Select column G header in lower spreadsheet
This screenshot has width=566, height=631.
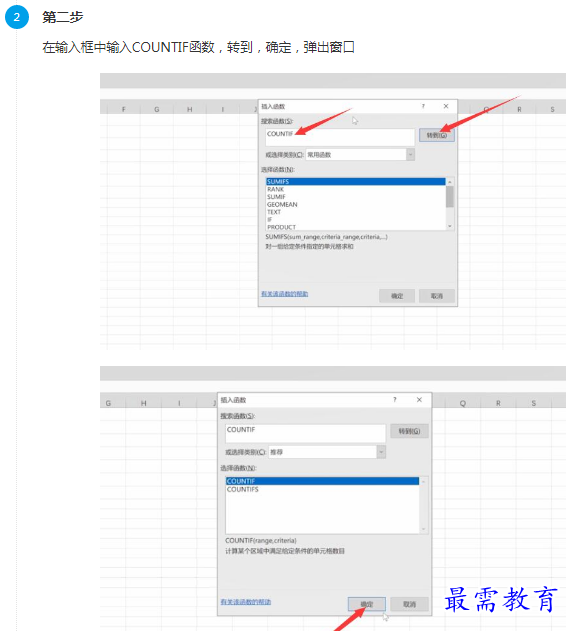tap(108, 403)
